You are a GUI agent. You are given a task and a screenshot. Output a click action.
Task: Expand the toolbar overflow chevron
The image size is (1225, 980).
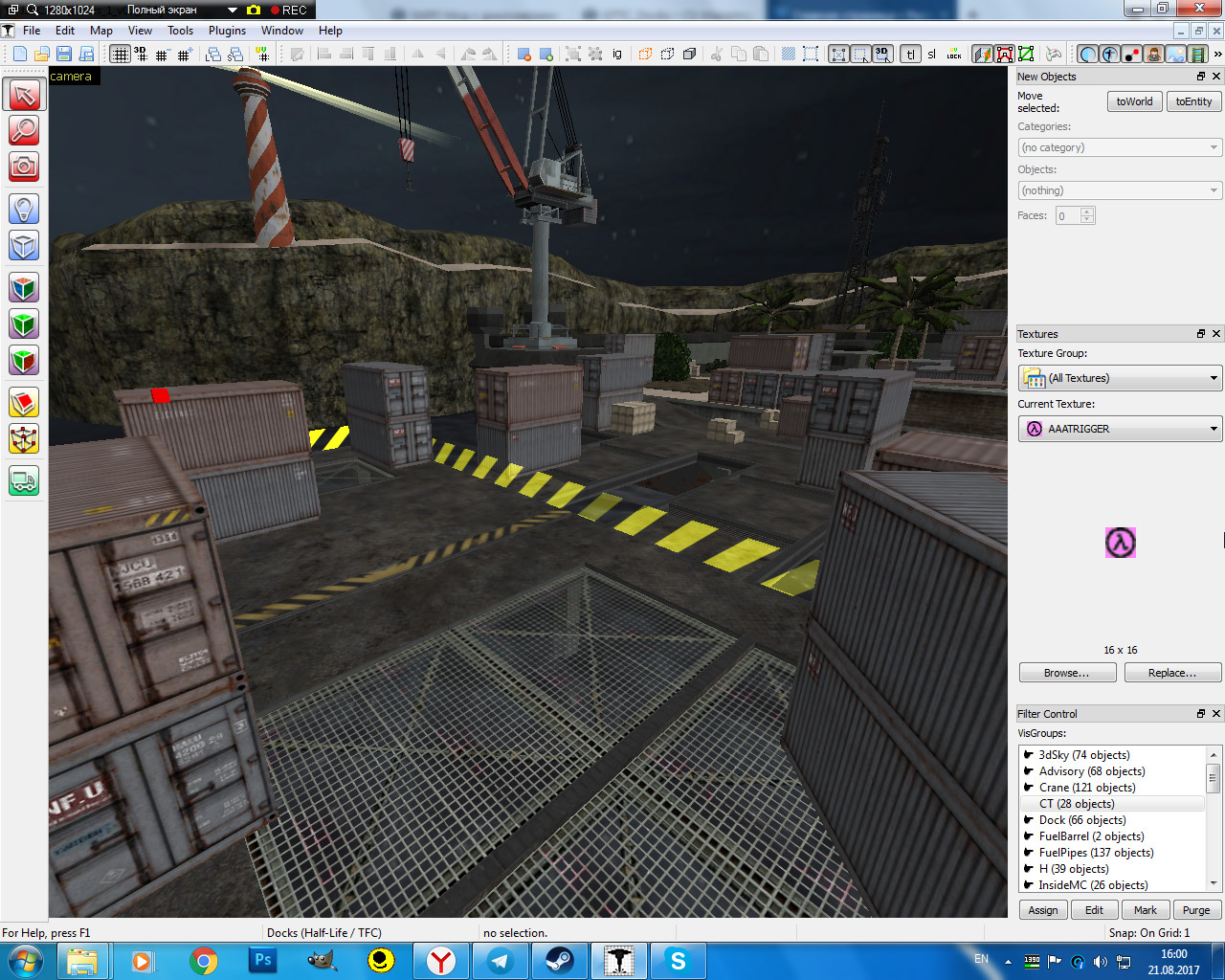[1217, 54]
